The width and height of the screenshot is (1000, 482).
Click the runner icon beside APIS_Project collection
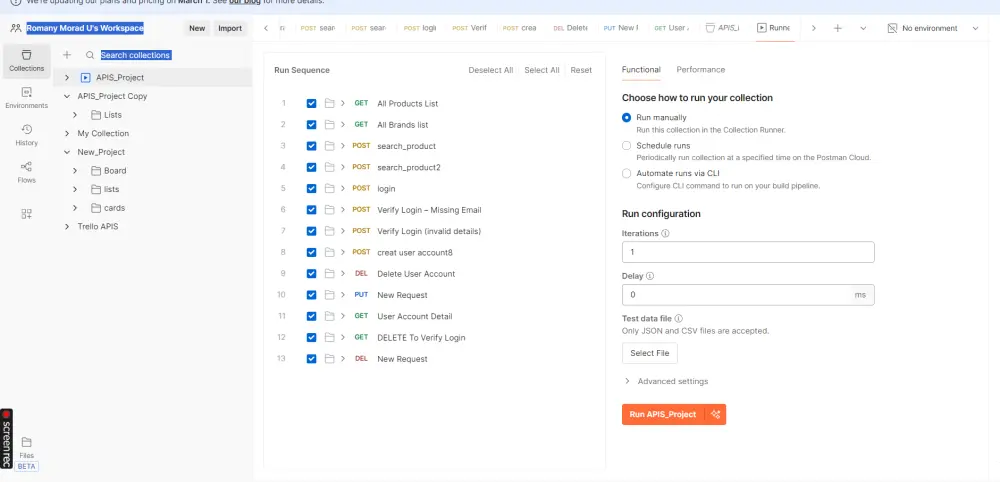click(x=85, y=78)
